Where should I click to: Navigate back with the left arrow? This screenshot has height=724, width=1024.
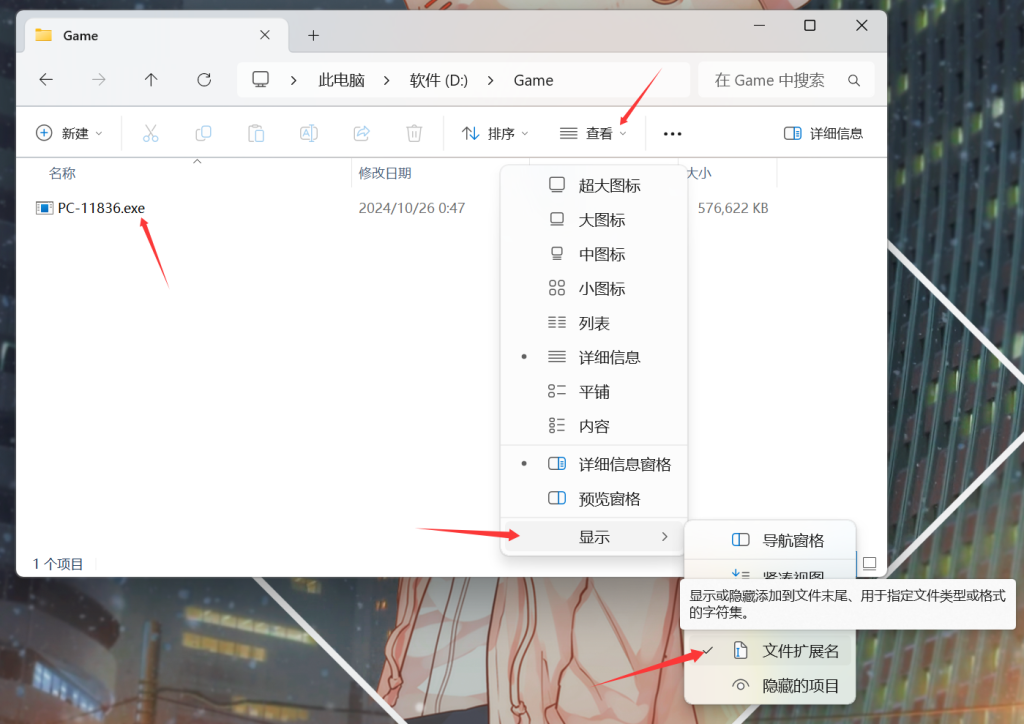[46, 80]
